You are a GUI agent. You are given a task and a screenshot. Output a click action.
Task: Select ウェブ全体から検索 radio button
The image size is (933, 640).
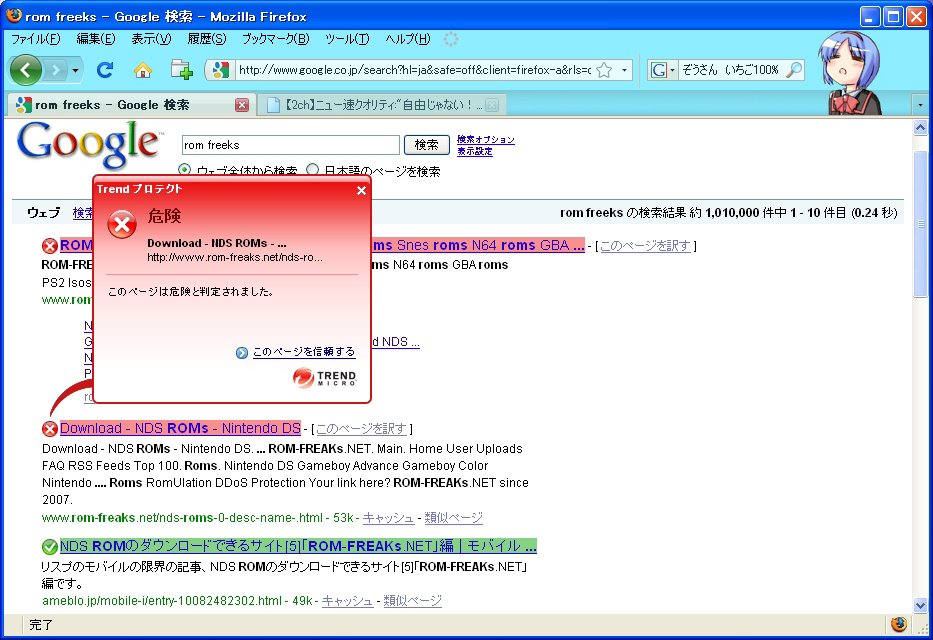click(x=184, y=170)
